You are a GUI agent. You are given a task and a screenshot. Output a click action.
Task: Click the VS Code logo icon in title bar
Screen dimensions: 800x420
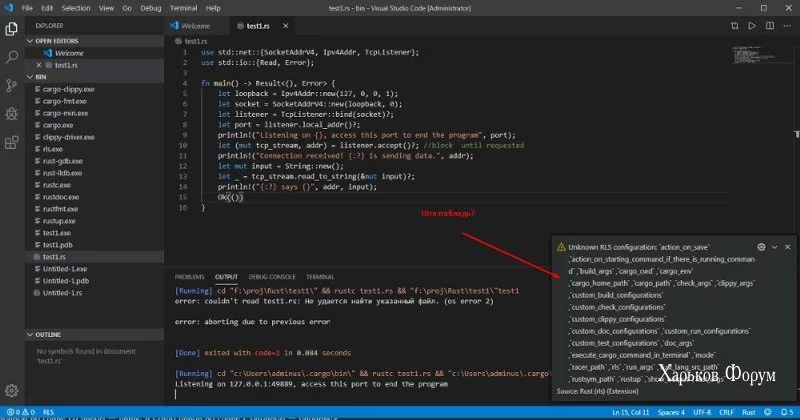9,8
